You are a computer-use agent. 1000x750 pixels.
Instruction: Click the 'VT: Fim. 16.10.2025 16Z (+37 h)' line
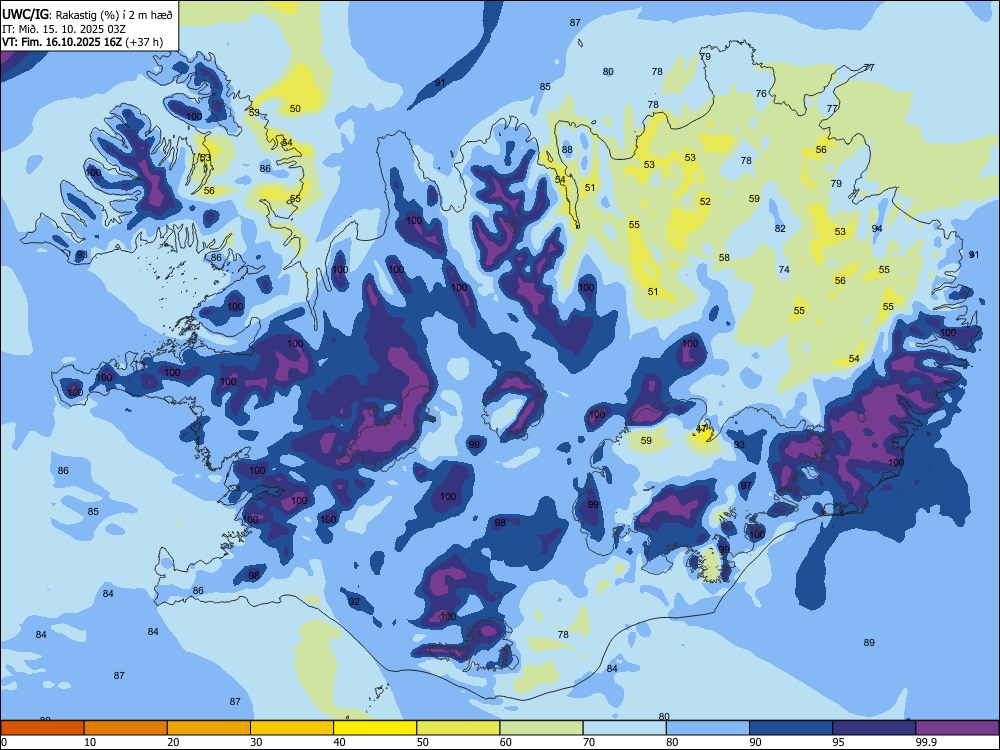pyautogui.click(x=82, y=42)
